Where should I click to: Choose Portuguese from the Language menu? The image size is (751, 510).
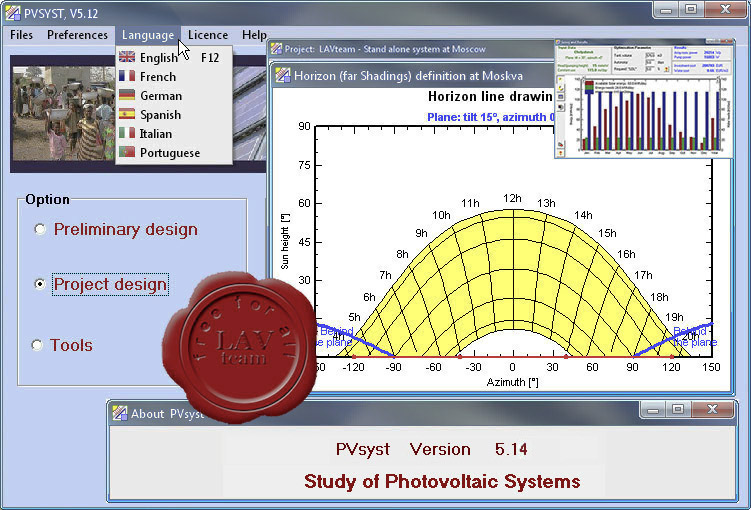click(x=174, y=153)
